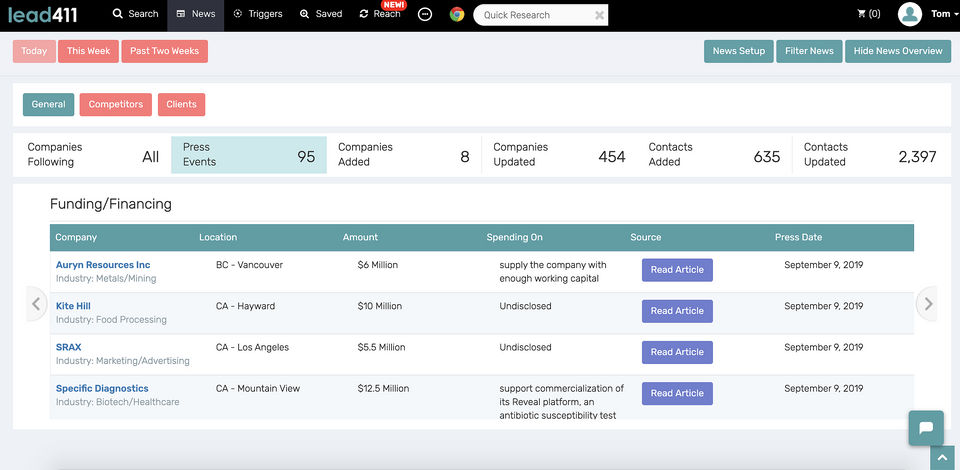Open the Triggers menu

point(258,14)
